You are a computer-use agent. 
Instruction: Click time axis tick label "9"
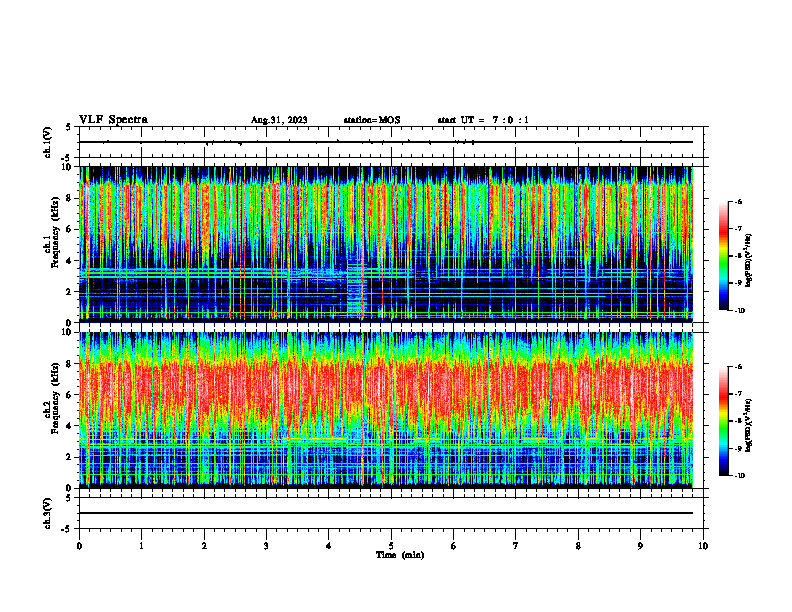click(640, 546)
